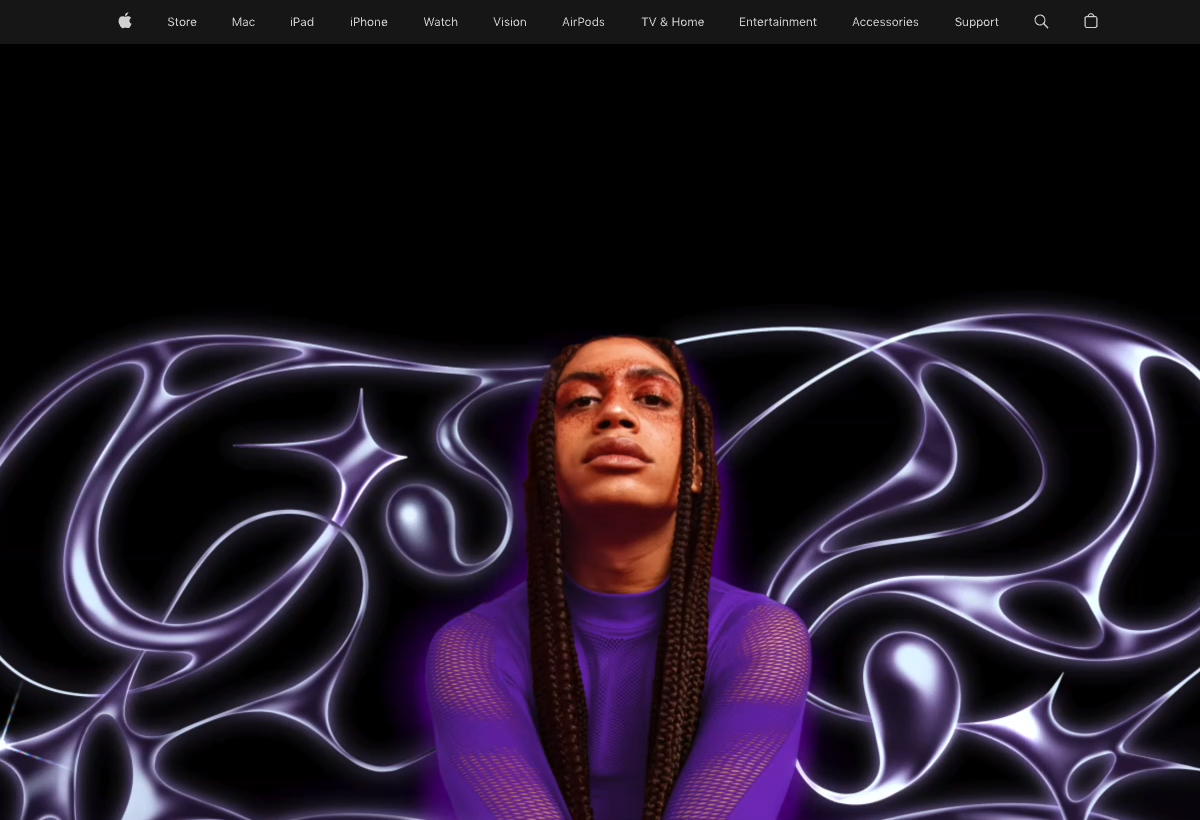Choose Watch from the top navigation
Image resolution: width=1200 pixels, height=820 pixels.
440,22
